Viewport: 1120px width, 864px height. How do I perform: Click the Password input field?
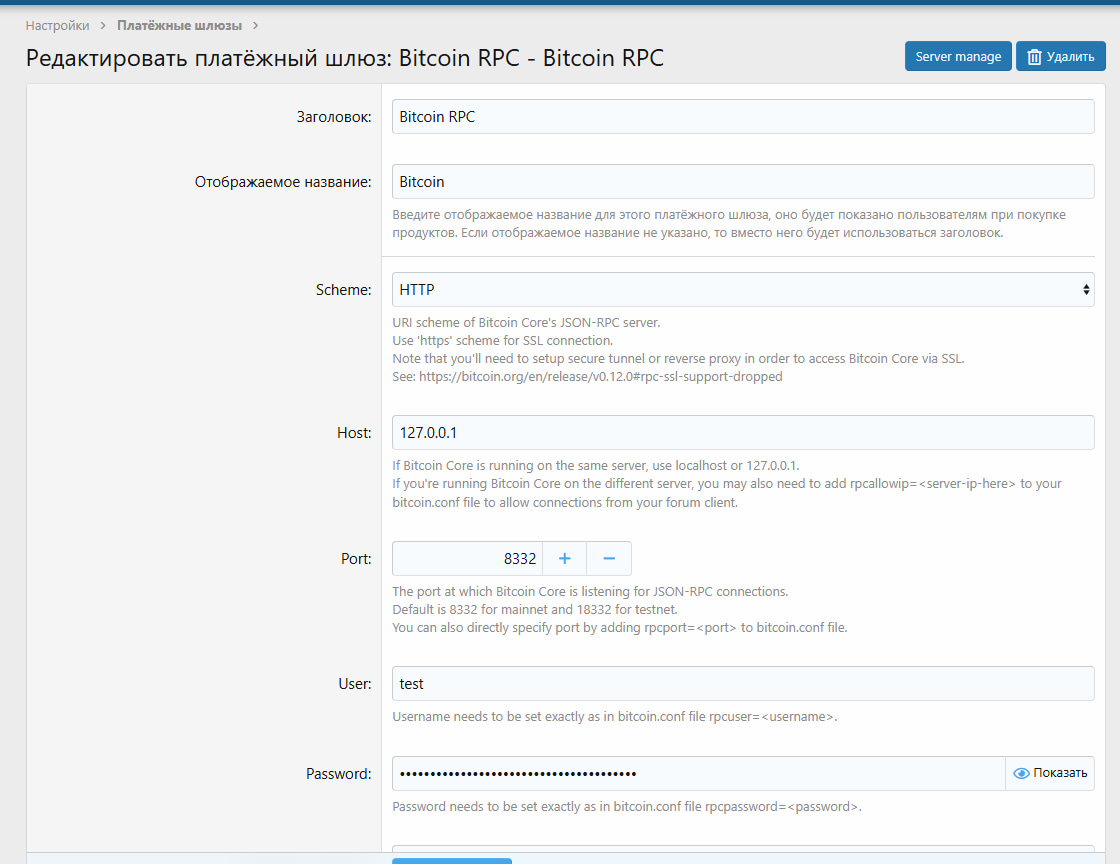tap(699, 773)
